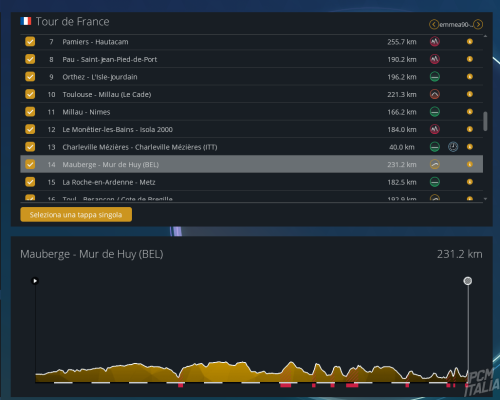Uncheck stage 12 Isola 2000 checkbox
The height and width of the screenshot is (400, 500).
click(30, 129)
